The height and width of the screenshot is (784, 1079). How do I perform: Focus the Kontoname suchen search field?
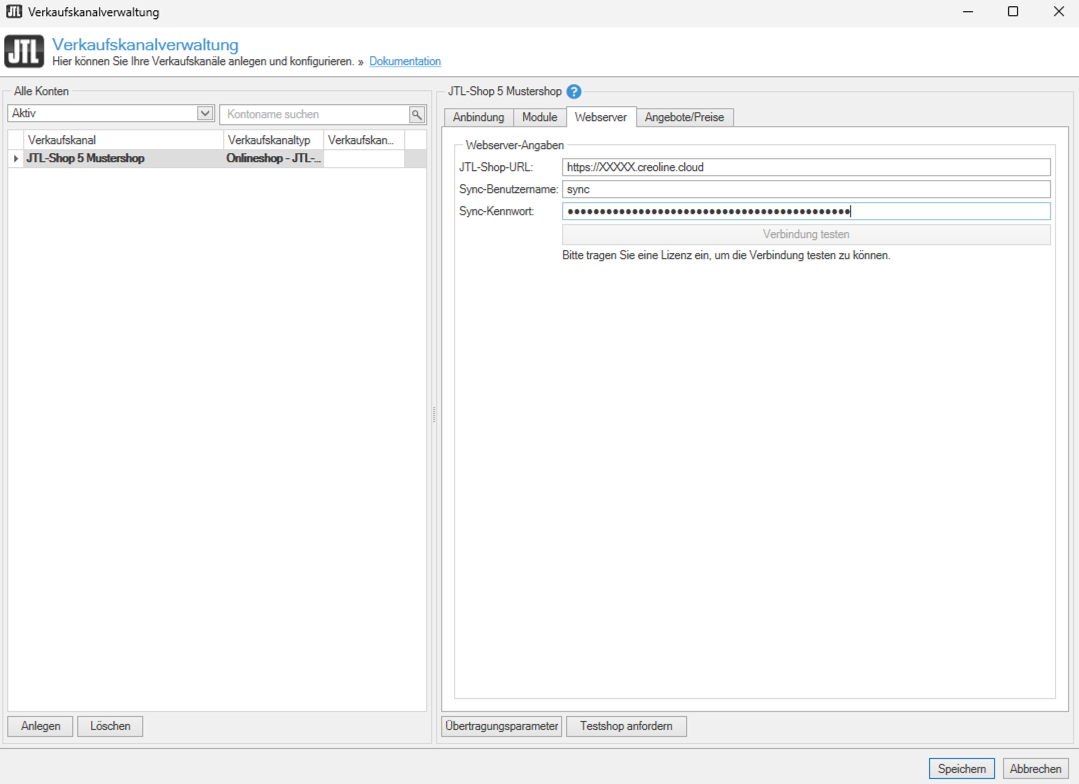[315, 114]
